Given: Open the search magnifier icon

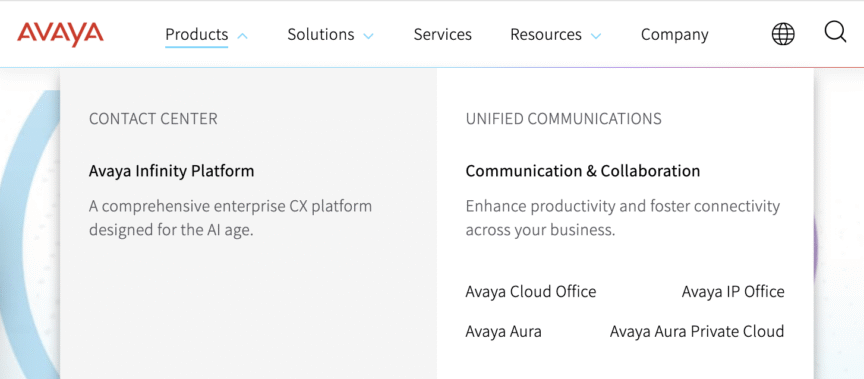Looking at the screenshot, I should point(835,32).
